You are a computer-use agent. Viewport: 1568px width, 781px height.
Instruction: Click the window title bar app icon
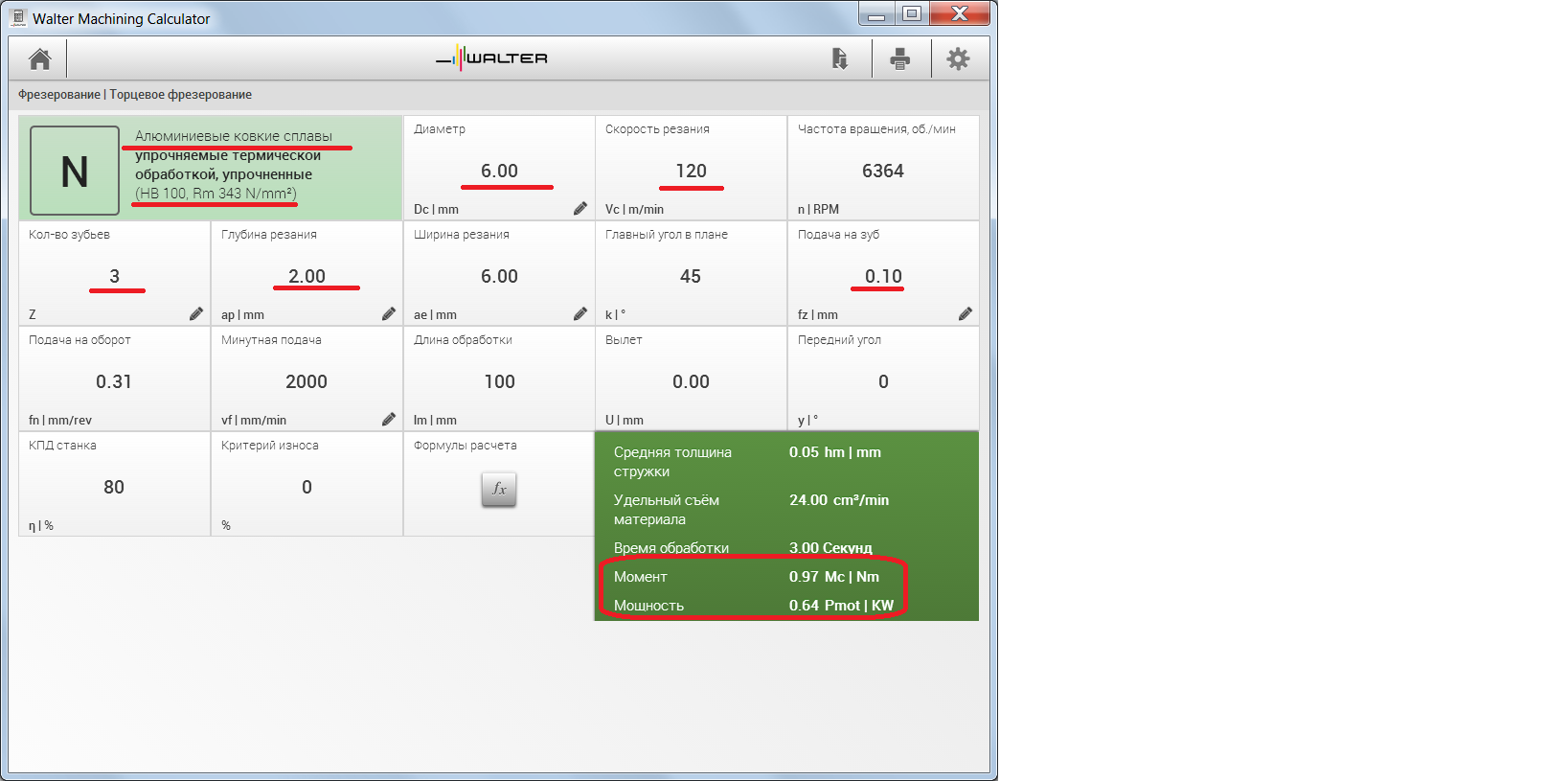pyautogui.click(x=18, y=18)
